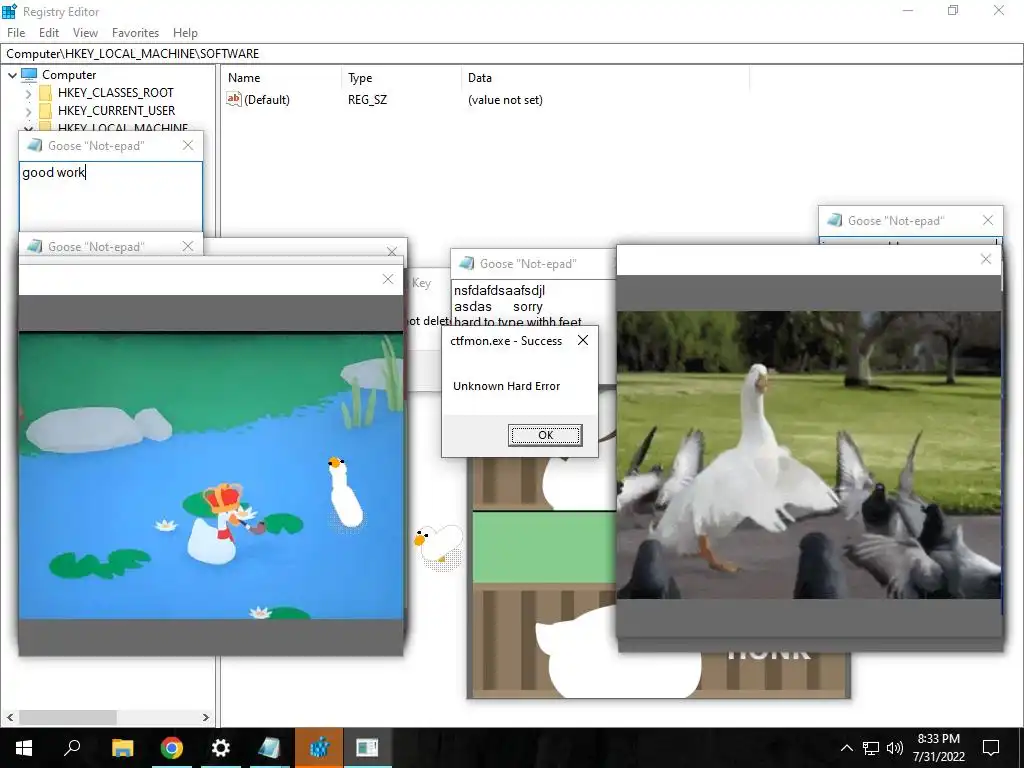The height and width of the screenshot is (768, 1024).
Task: Click the notepad icon of 'nsfdafdsaafsdjl' Not-epad
Action: 466,263
